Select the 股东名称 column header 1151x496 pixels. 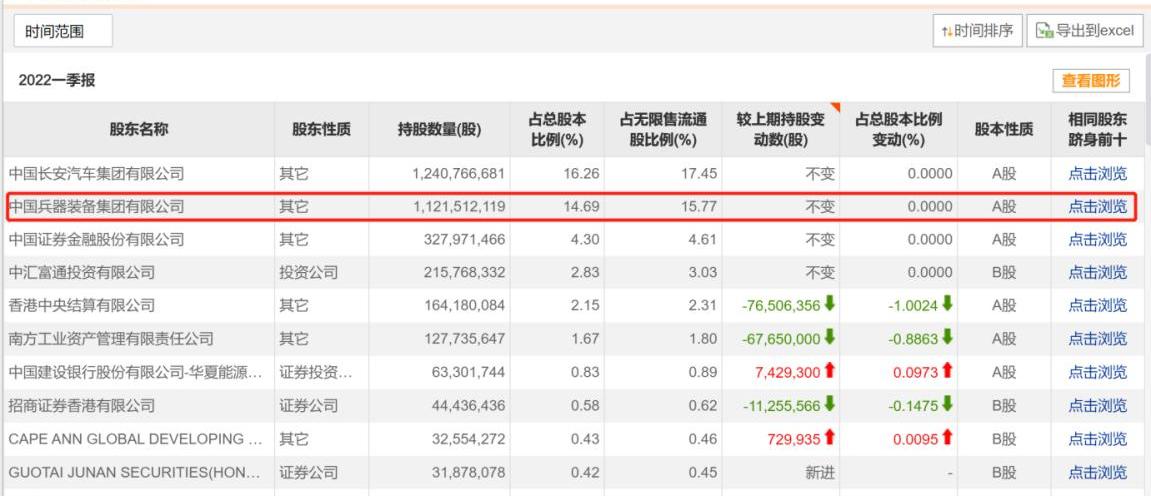(x=139, y=129)
